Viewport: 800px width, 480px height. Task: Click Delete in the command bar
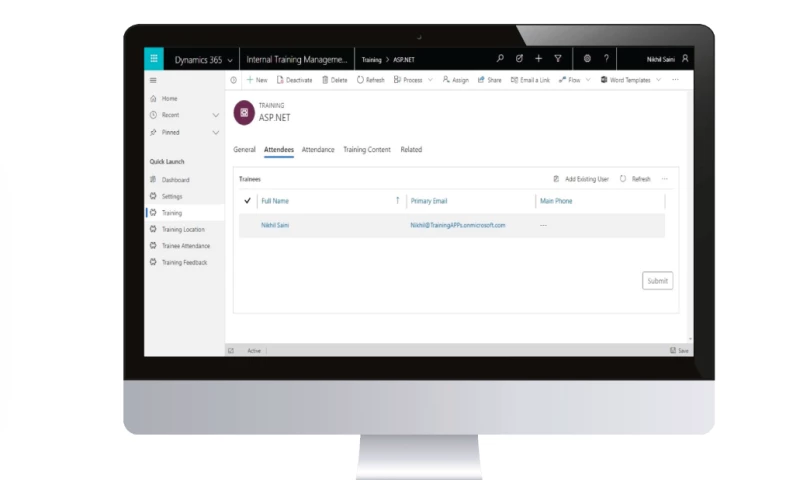tap(335, 80)
